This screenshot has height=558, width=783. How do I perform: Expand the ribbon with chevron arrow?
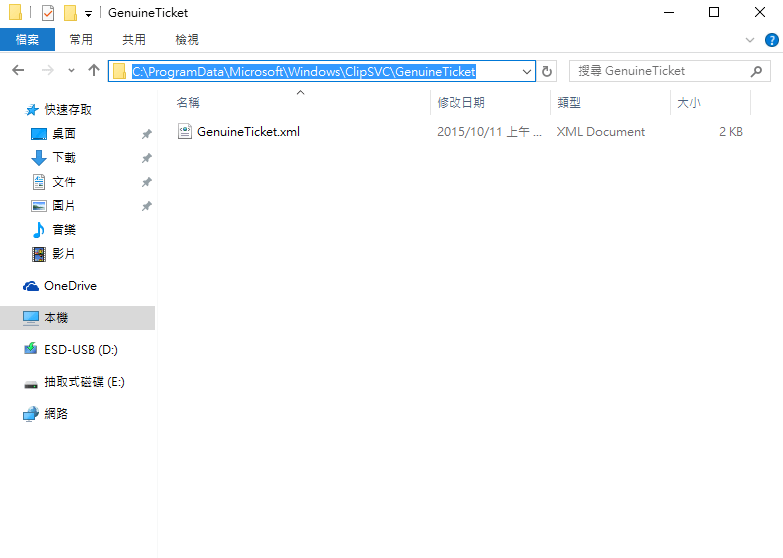pyautogui.click(x=750, y=40)
